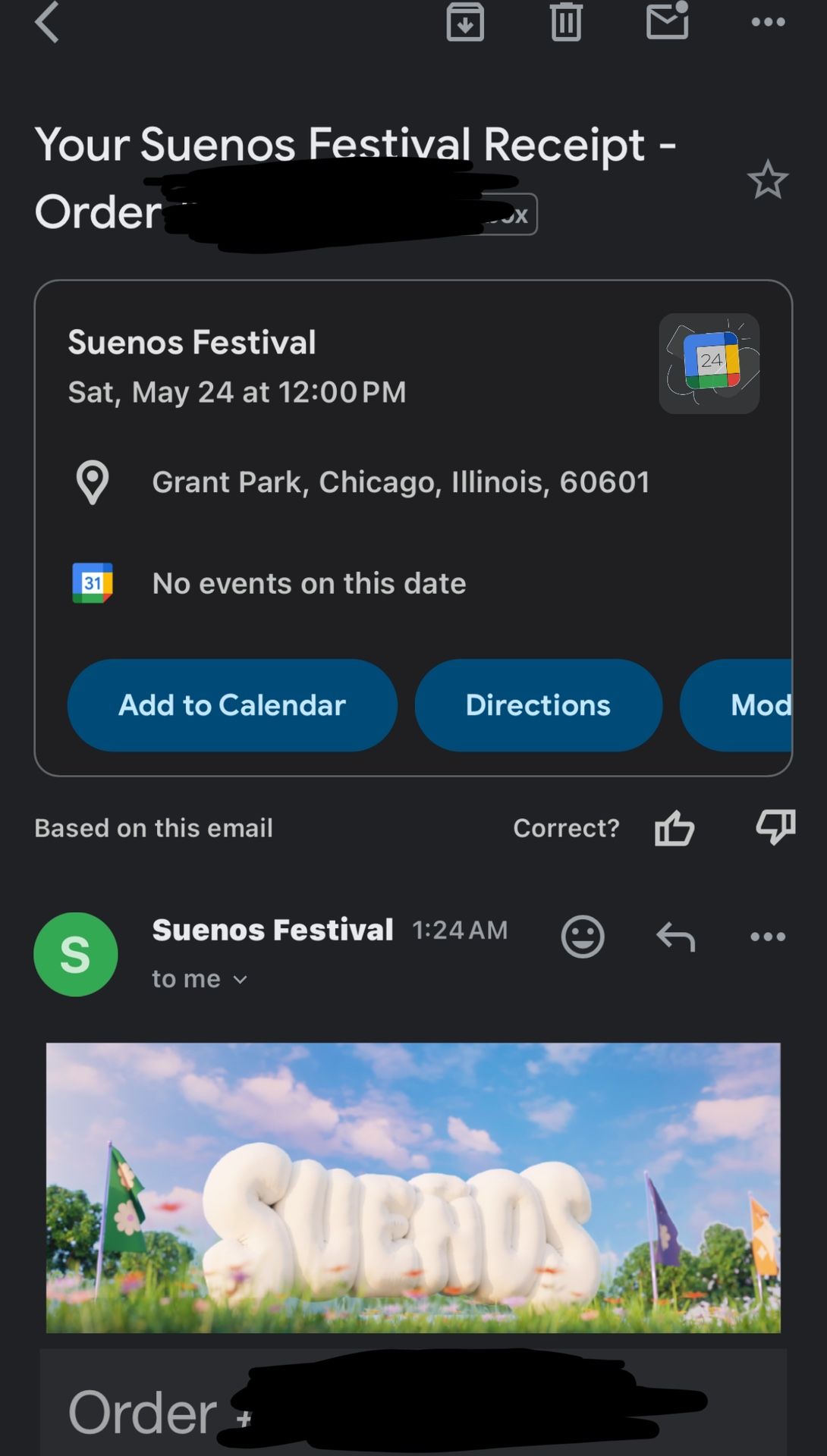This screenshot has height=1456, width=827.
Task: Tap the email subject heading
Action: point(355,177)
